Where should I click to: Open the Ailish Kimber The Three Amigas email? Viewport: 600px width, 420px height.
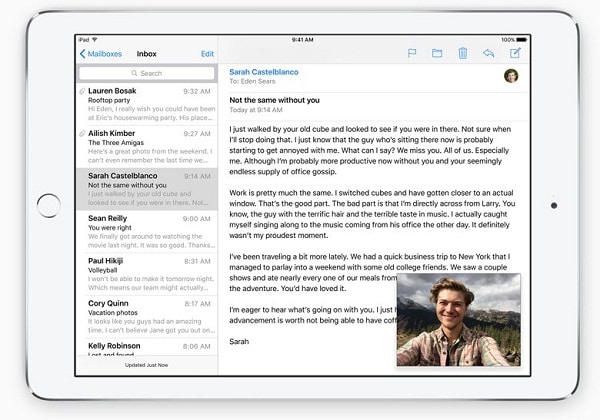pos(147,147)
